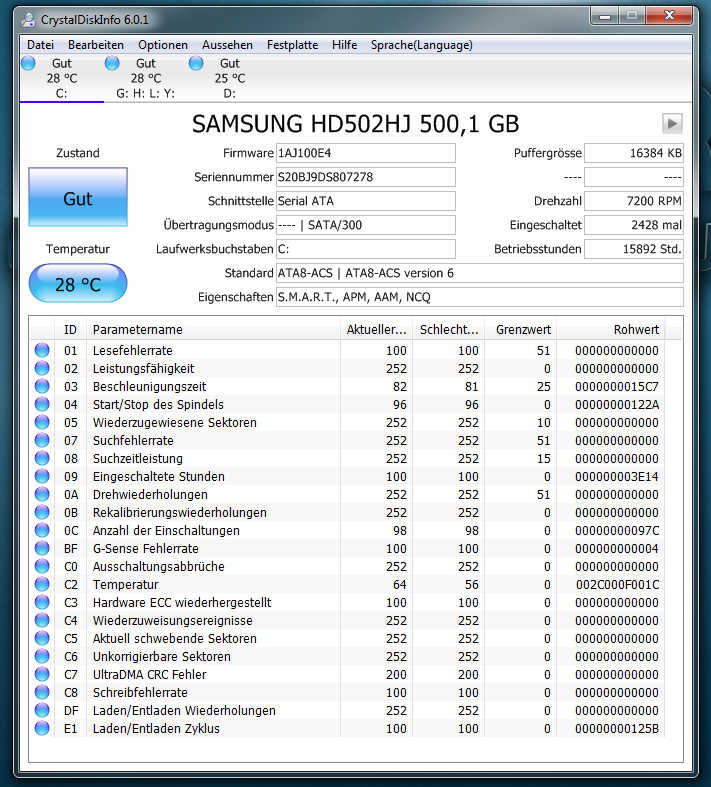Image resolution: width=711 pixels, height=787 pixels.
Task: Select the C: disk tab
Action: [62, 78]
